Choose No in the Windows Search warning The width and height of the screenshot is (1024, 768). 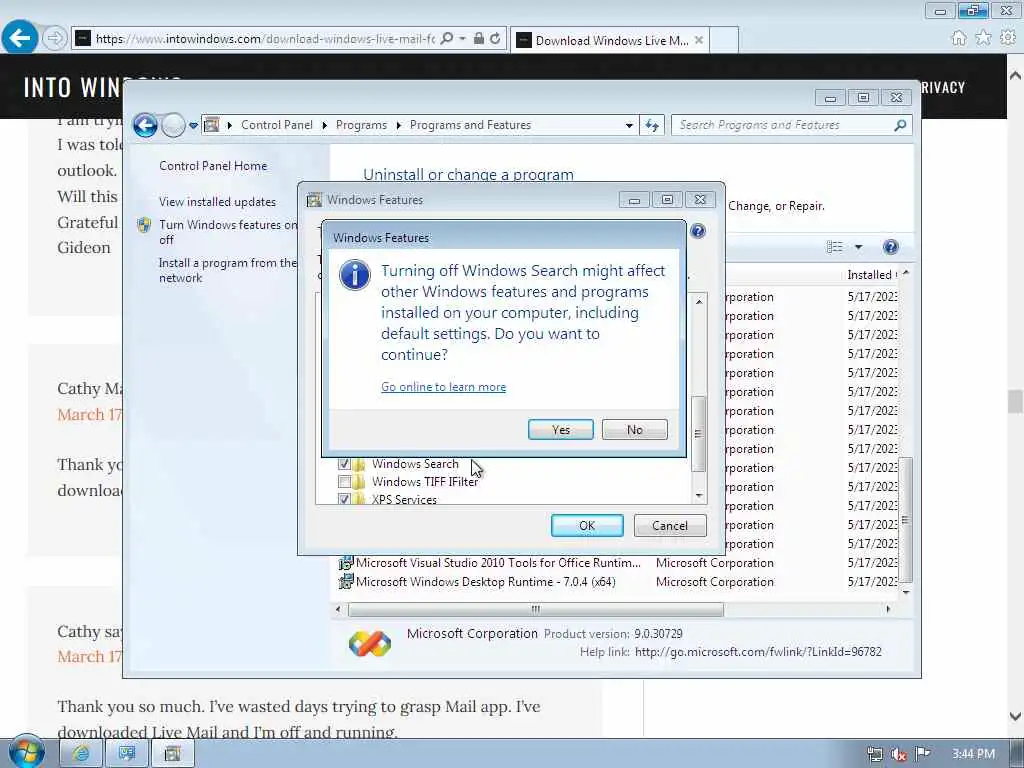[x=634, y=430]
